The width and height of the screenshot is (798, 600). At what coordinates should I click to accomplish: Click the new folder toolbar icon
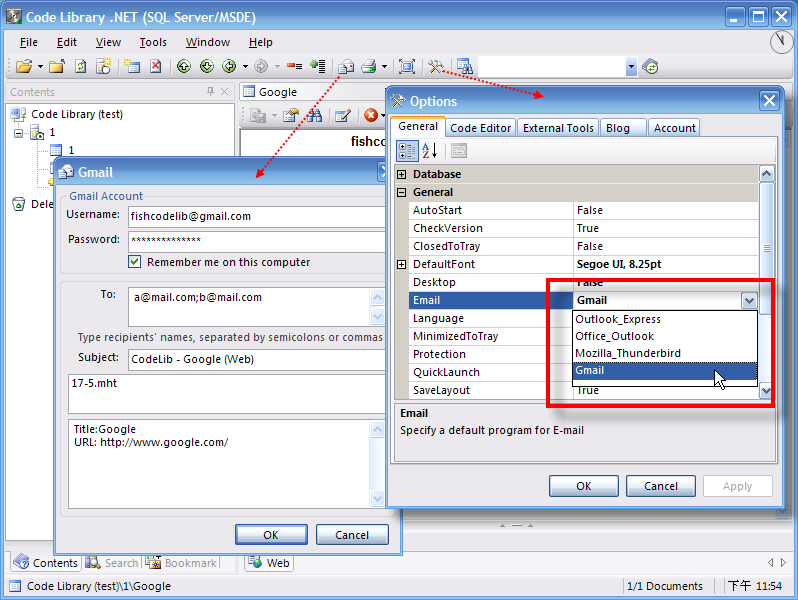tap(56, 66)
